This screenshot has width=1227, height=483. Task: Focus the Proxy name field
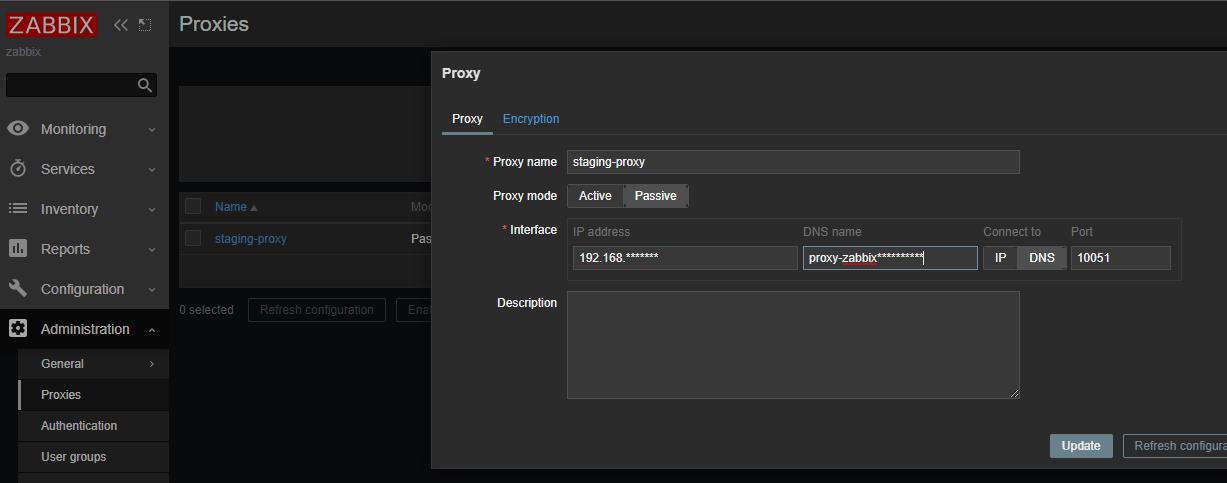click(x=793, y=162)
